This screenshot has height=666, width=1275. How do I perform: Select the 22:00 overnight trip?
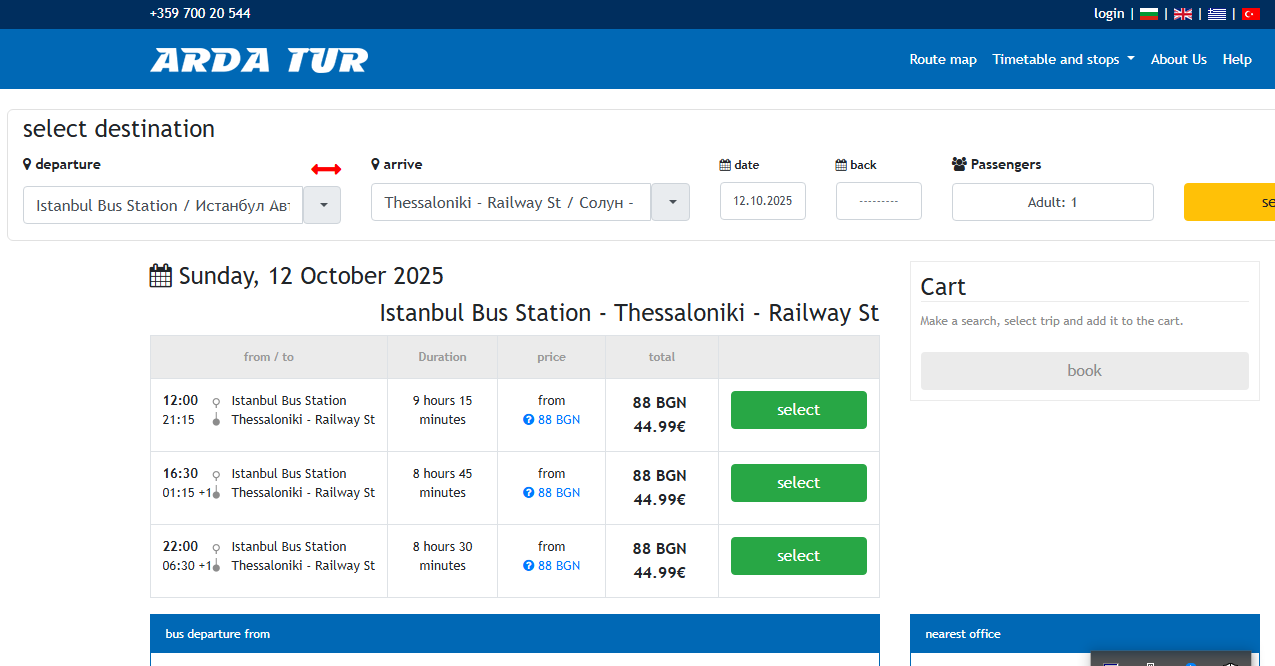pos(798,556)
